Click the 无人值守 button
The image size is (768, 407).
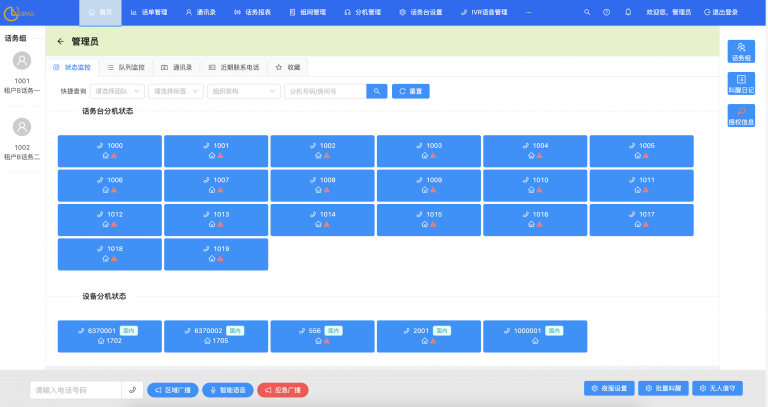717,388
